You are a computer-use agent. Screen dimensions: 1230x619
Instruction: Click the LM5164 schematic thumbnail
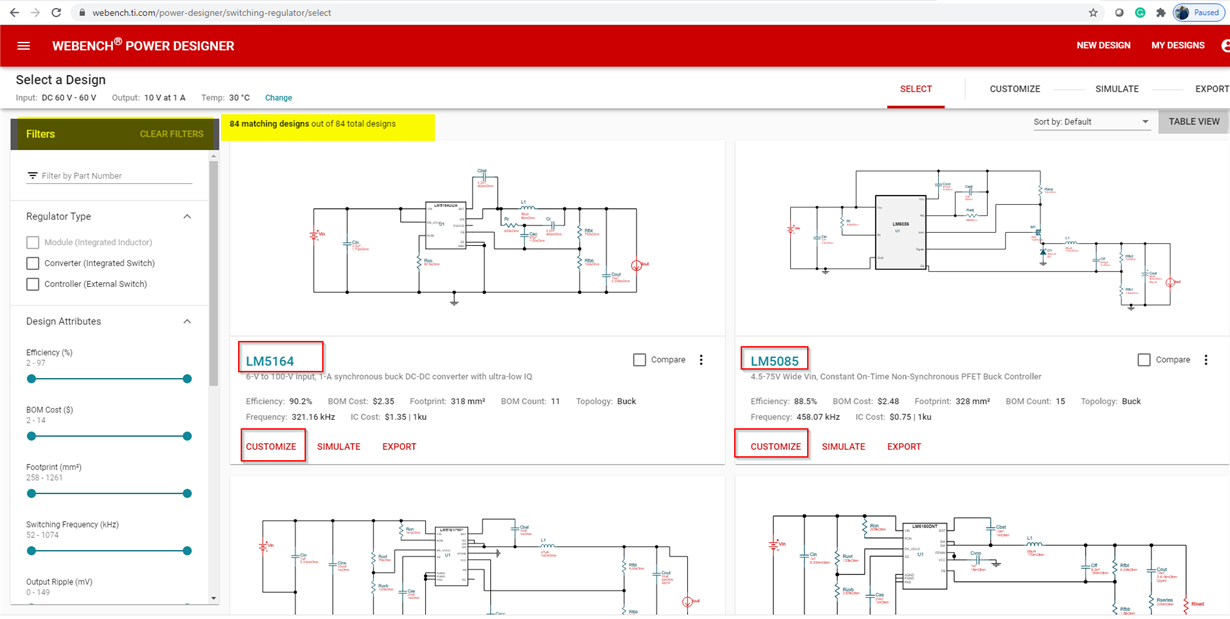point(477,238)
